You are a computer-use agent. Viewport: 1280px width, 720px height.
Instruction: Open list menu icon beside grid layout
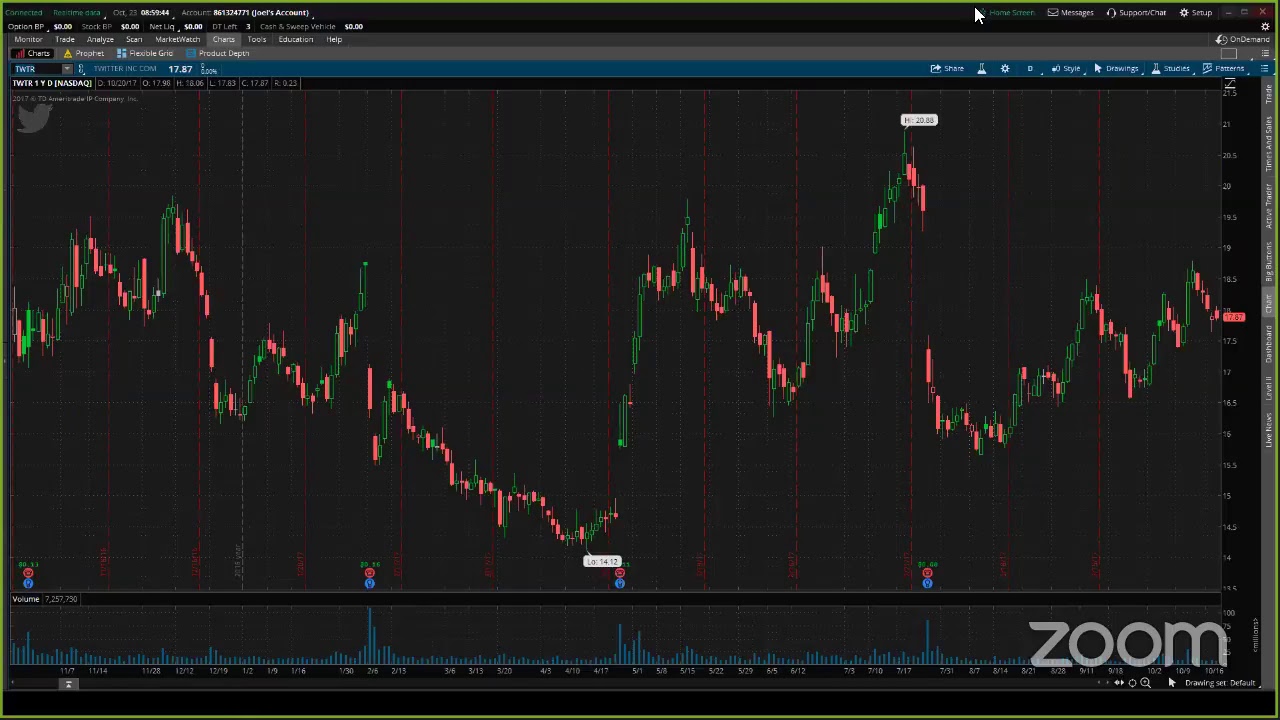(x=1265, y=54)
